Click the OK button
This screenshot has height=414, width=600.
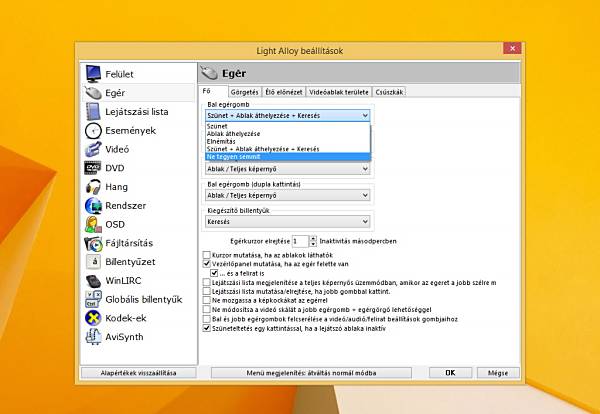pos(450,373)
